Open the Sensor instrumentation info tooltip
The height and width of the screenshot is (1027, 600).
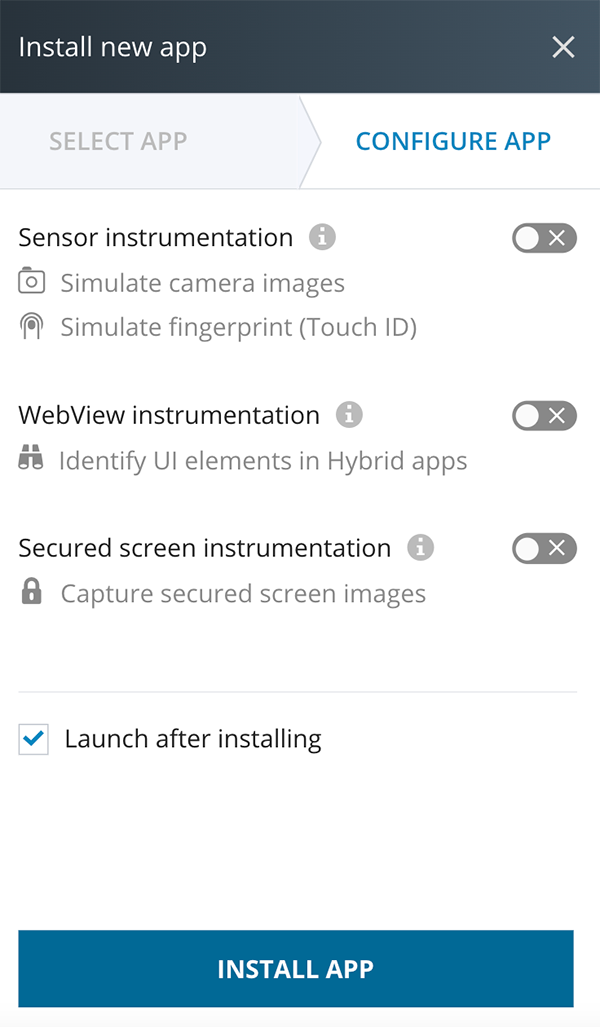[323, 238]
